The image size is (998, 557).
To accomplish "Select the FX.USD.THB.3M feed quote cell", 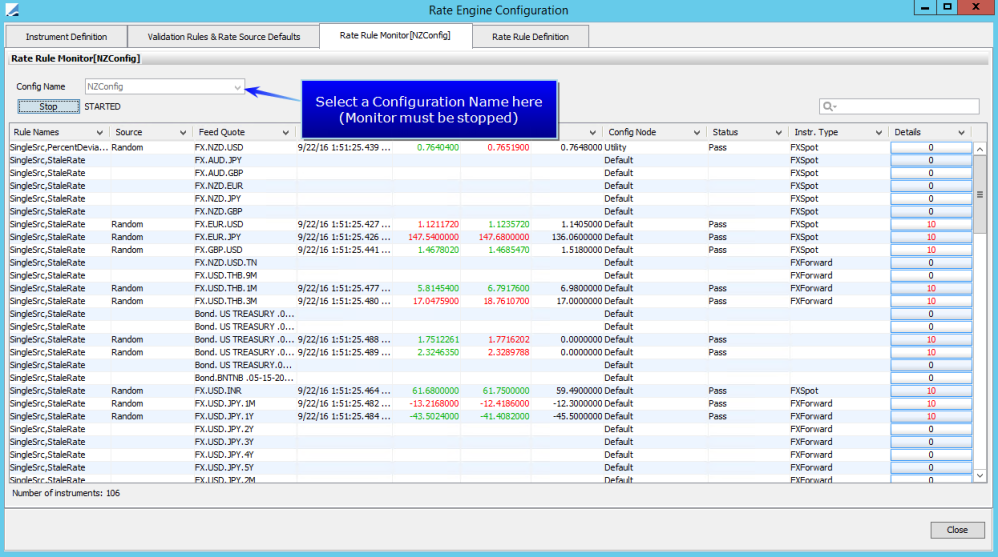I will pyautogui.click(x=244, y=301).
